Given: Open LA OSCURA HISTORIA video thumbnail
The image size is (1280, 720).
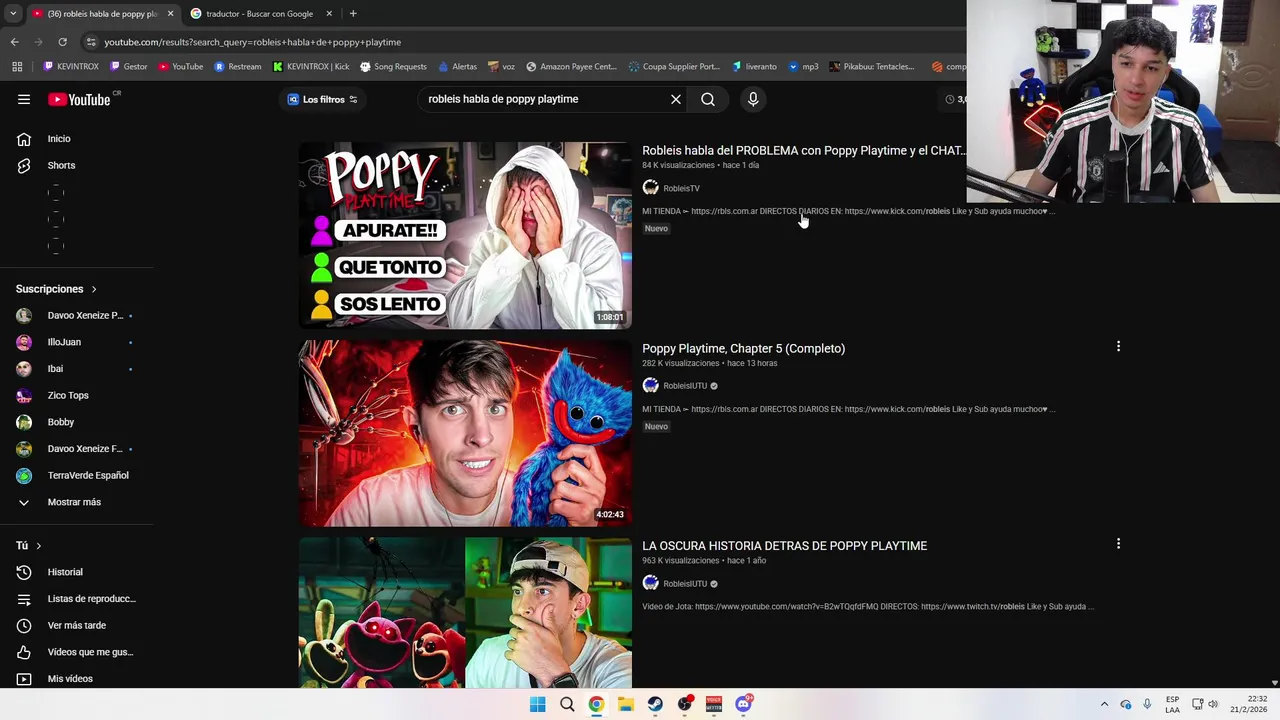Looking at the screenshot, I should [465, 613].
